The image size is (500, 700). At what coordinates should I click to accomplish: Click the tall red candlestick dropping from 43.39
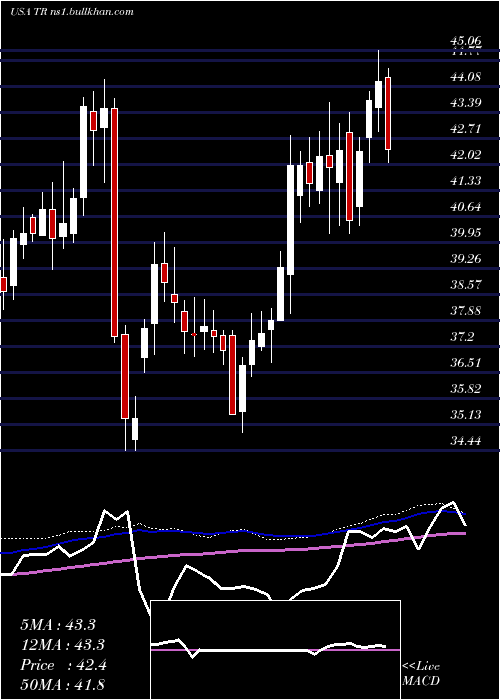[x=115, y=222]
